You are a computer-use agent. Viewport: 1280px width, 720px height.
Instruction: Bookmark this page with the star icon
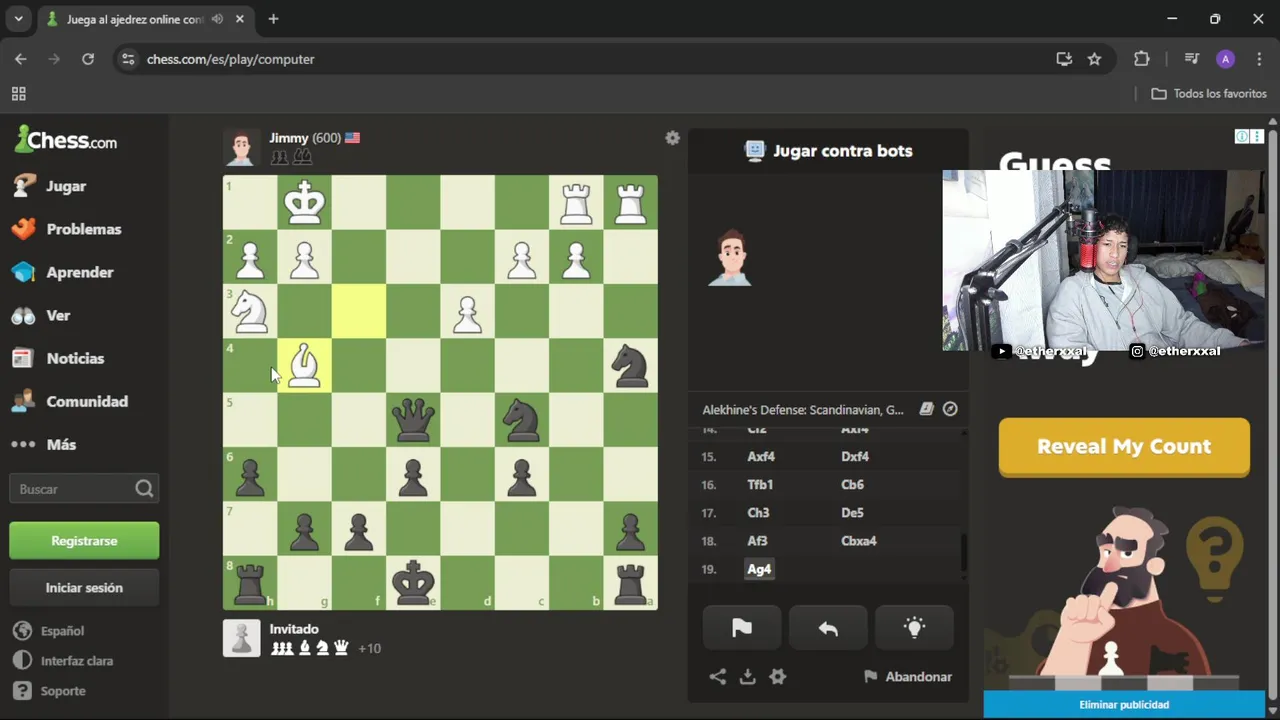coord(1094,59)
